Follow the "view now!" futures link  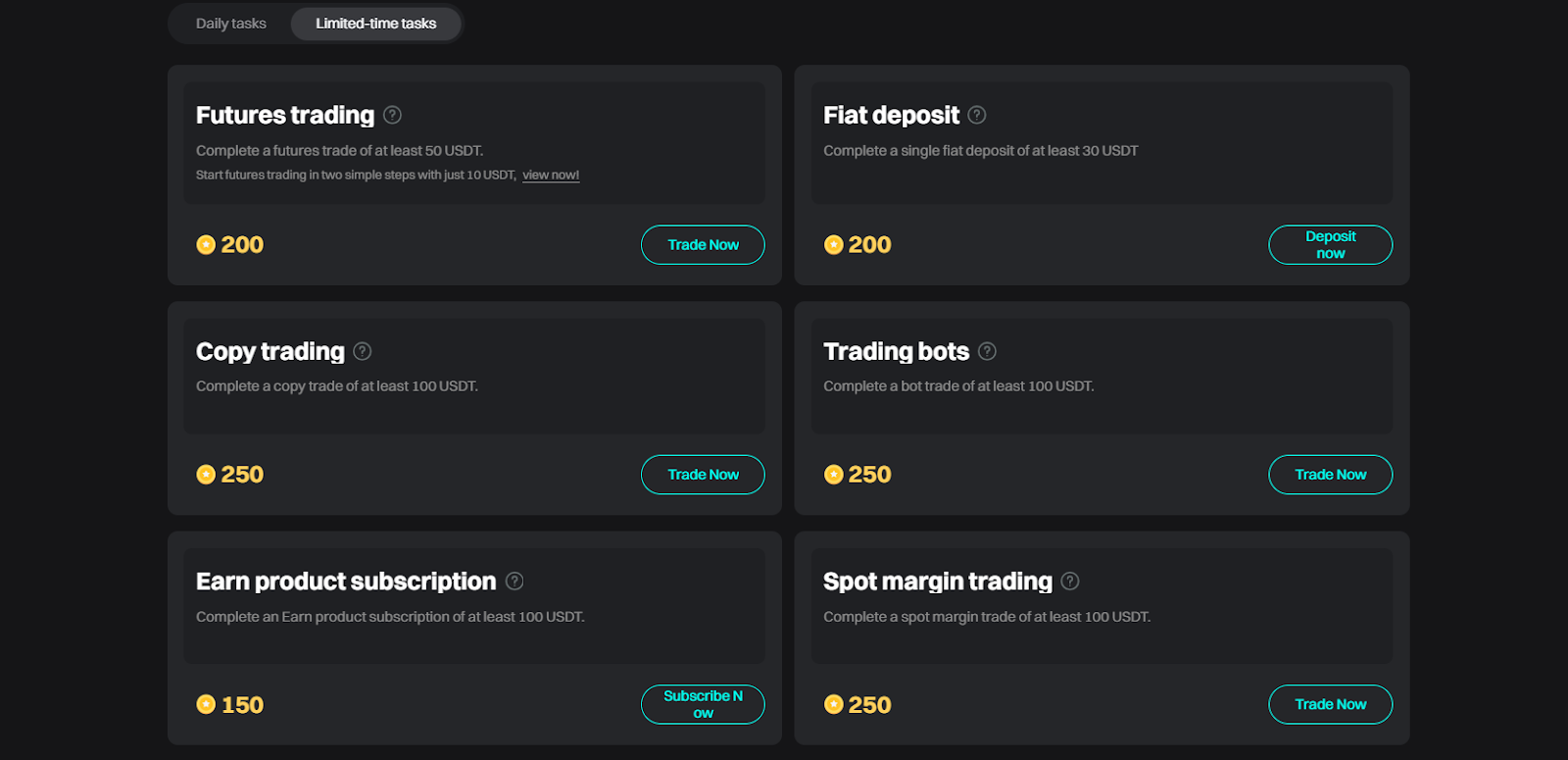(551, 176)
